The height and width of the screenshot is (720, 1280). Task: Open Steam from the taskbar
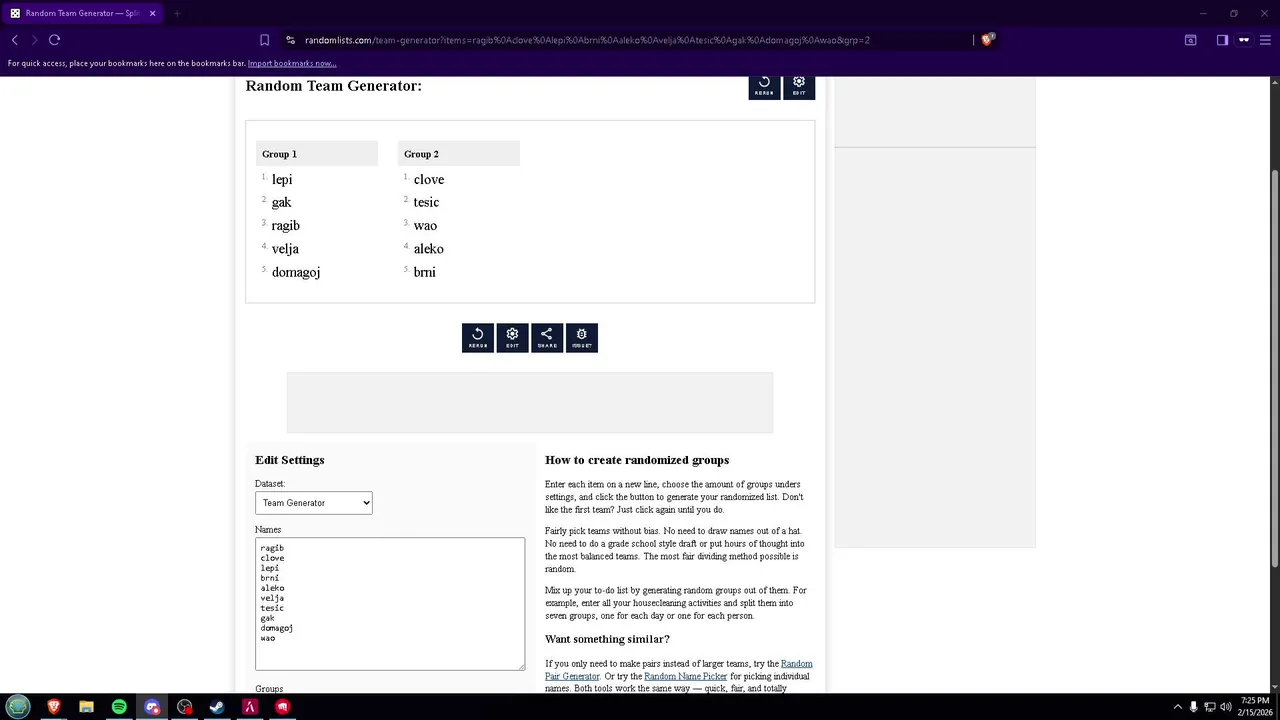coord(217,707)
